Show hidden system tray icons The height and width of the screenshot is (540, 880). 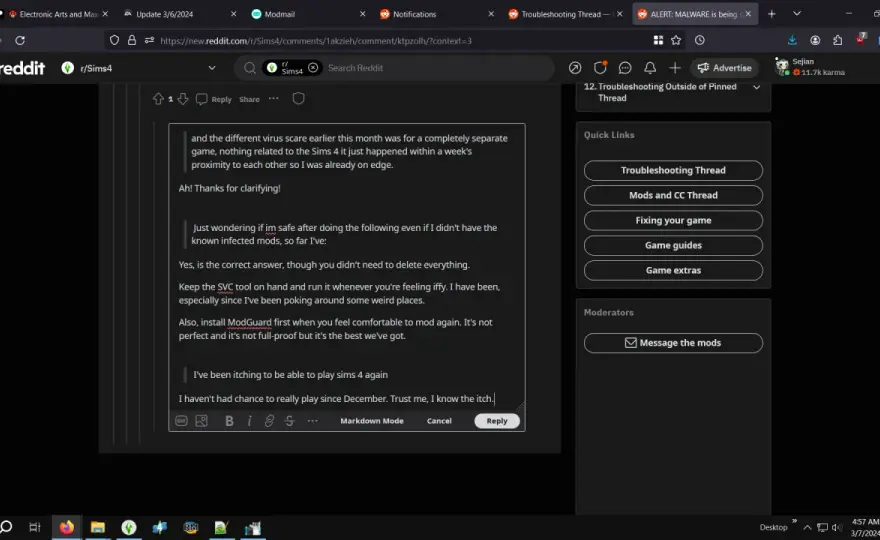coord(807,527)
